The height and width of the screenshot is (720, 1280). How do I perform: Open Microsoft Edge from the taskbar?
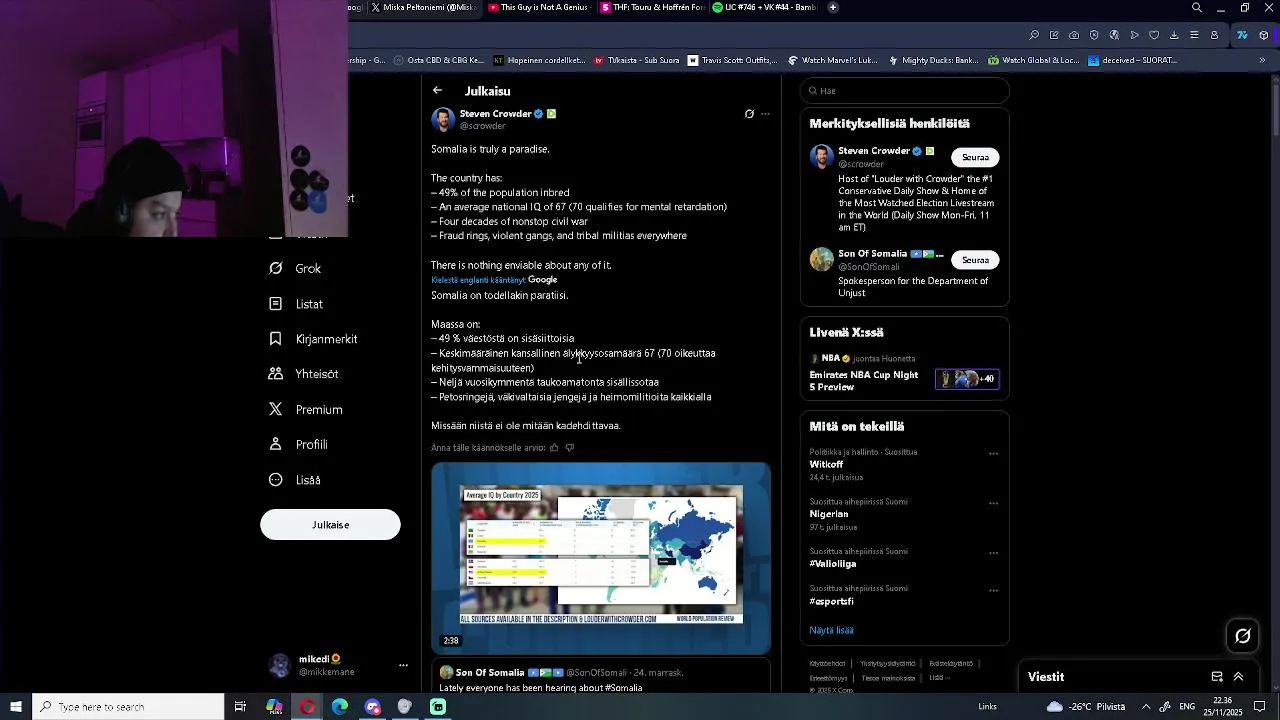(340, 707)
